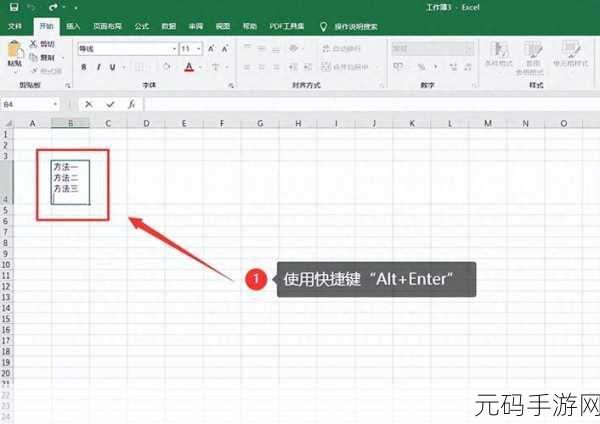Expand the Merge and Center dropdown arrow

pyautogui.click(x=377, y=67)
